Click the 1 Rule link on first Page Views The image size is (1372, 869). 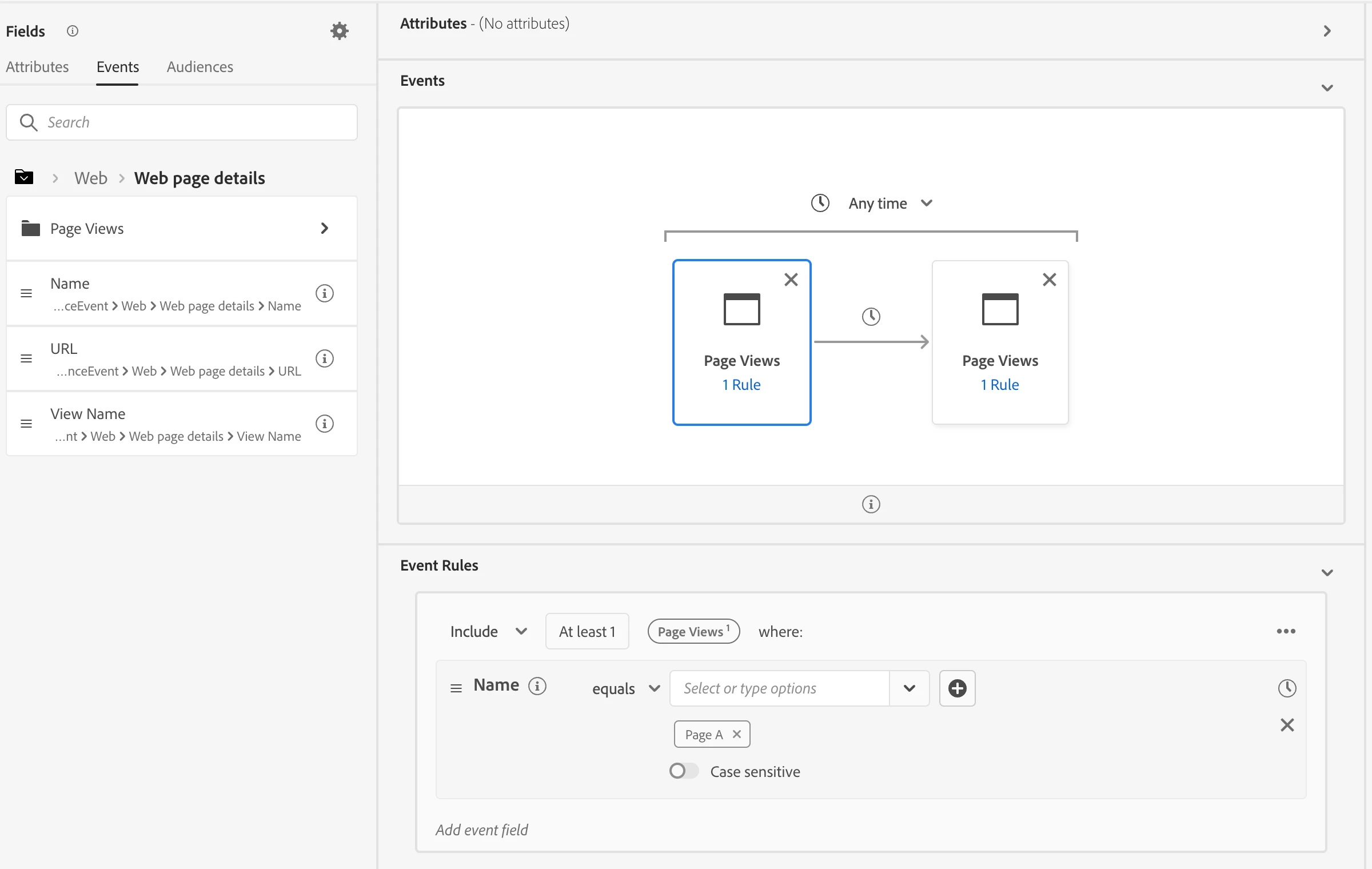coord(741,385)
